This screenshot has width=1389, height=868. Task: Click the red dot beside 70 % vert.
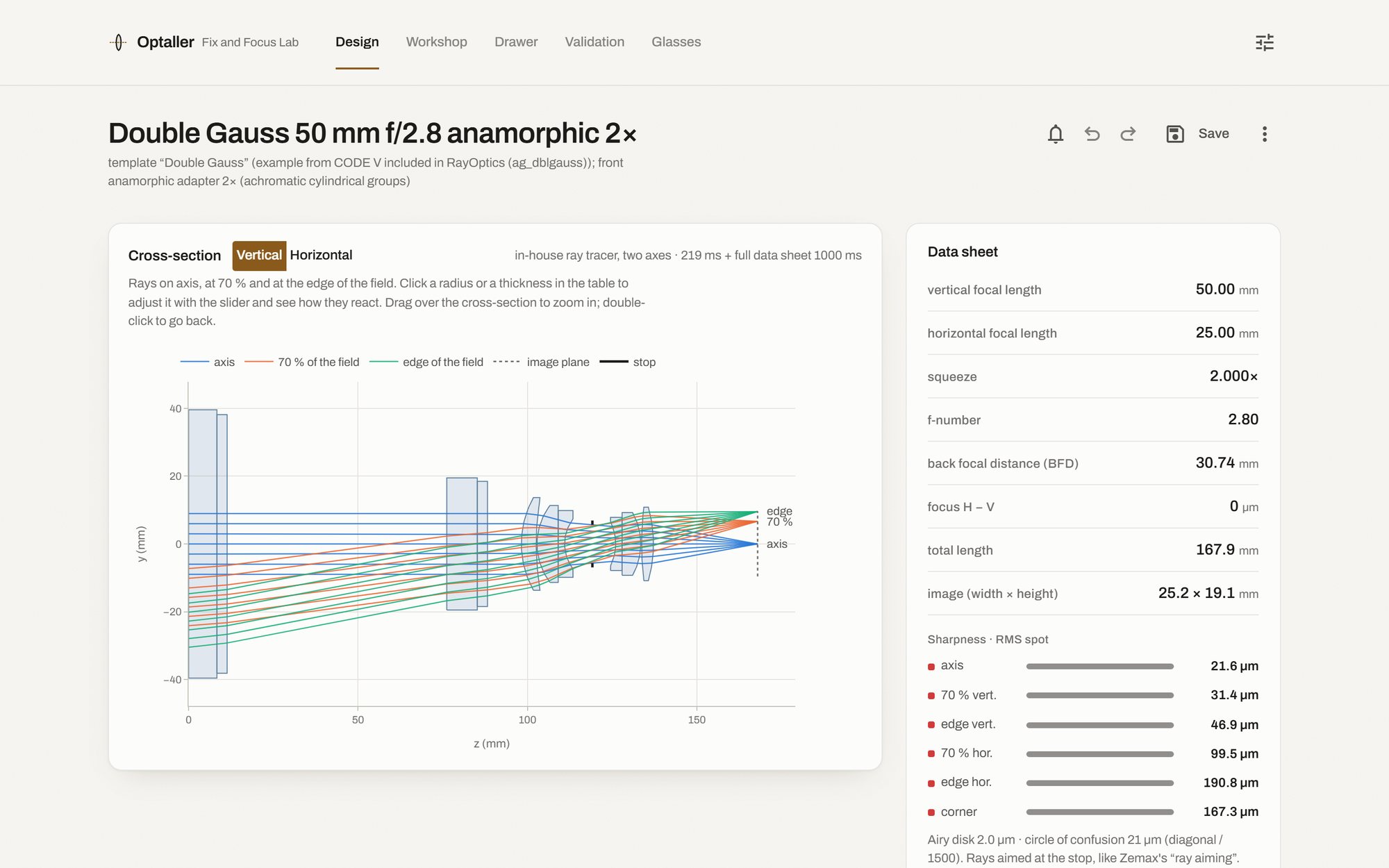pos(931,696)
